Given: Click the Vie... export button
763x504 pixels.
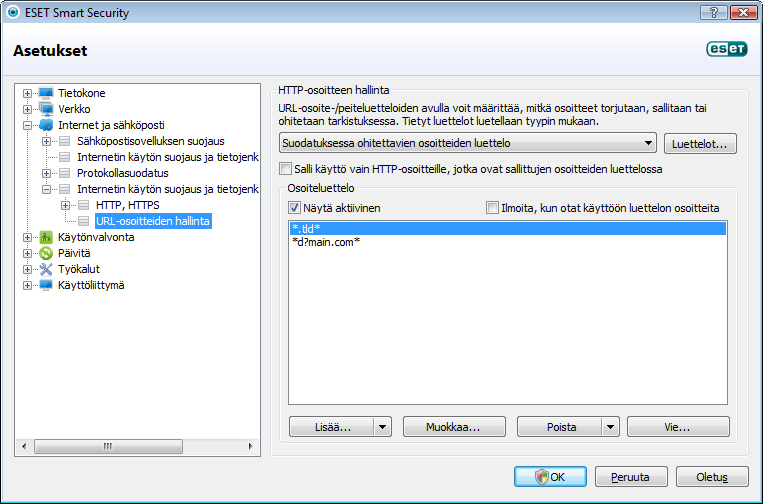Looking at the screenshot, I should (x=678, y=427).
